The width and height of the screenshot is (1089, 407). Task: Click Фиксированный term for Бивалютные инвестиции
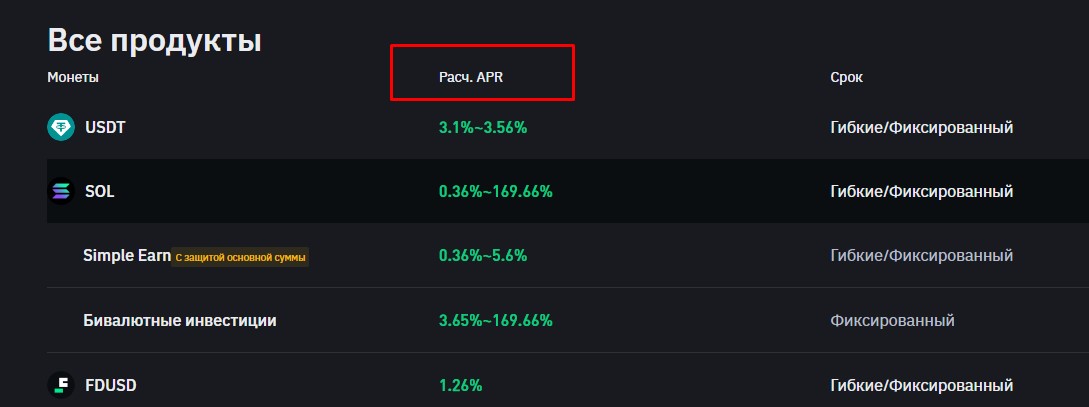[892, 321]
